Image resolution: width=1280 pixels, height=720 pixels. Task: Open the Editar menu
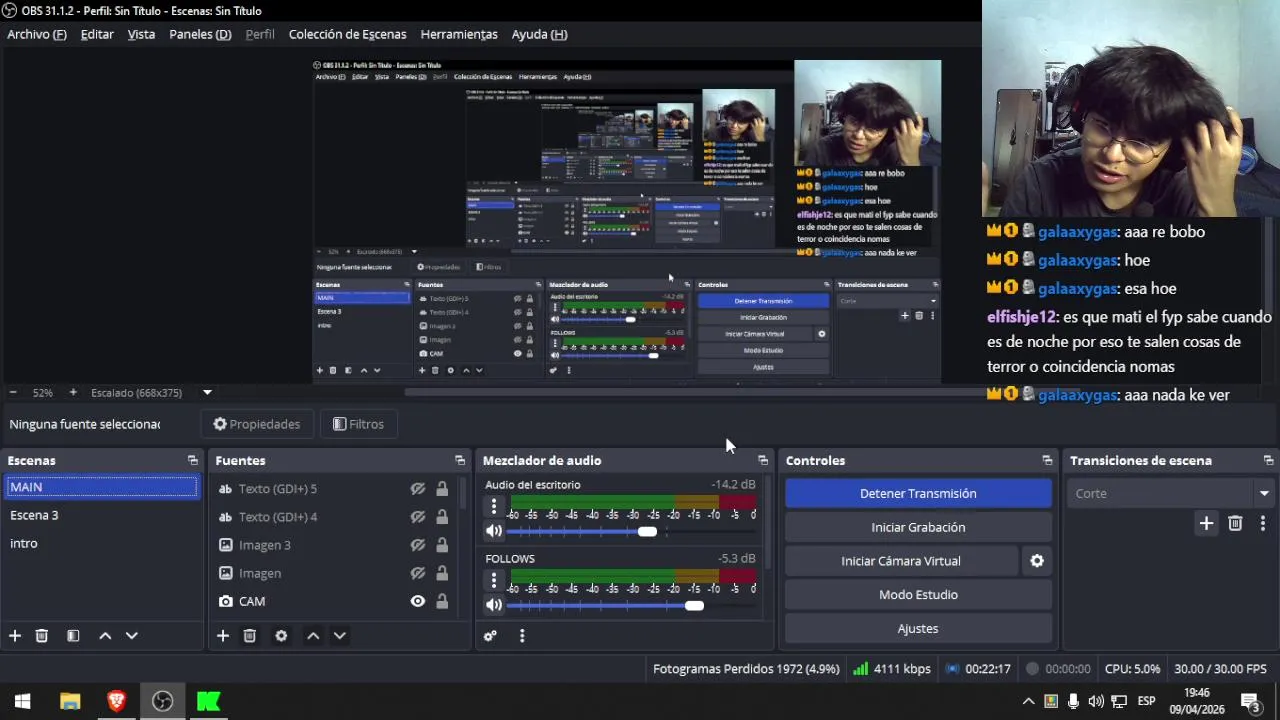pyautogui.click(x=97, y=34)
